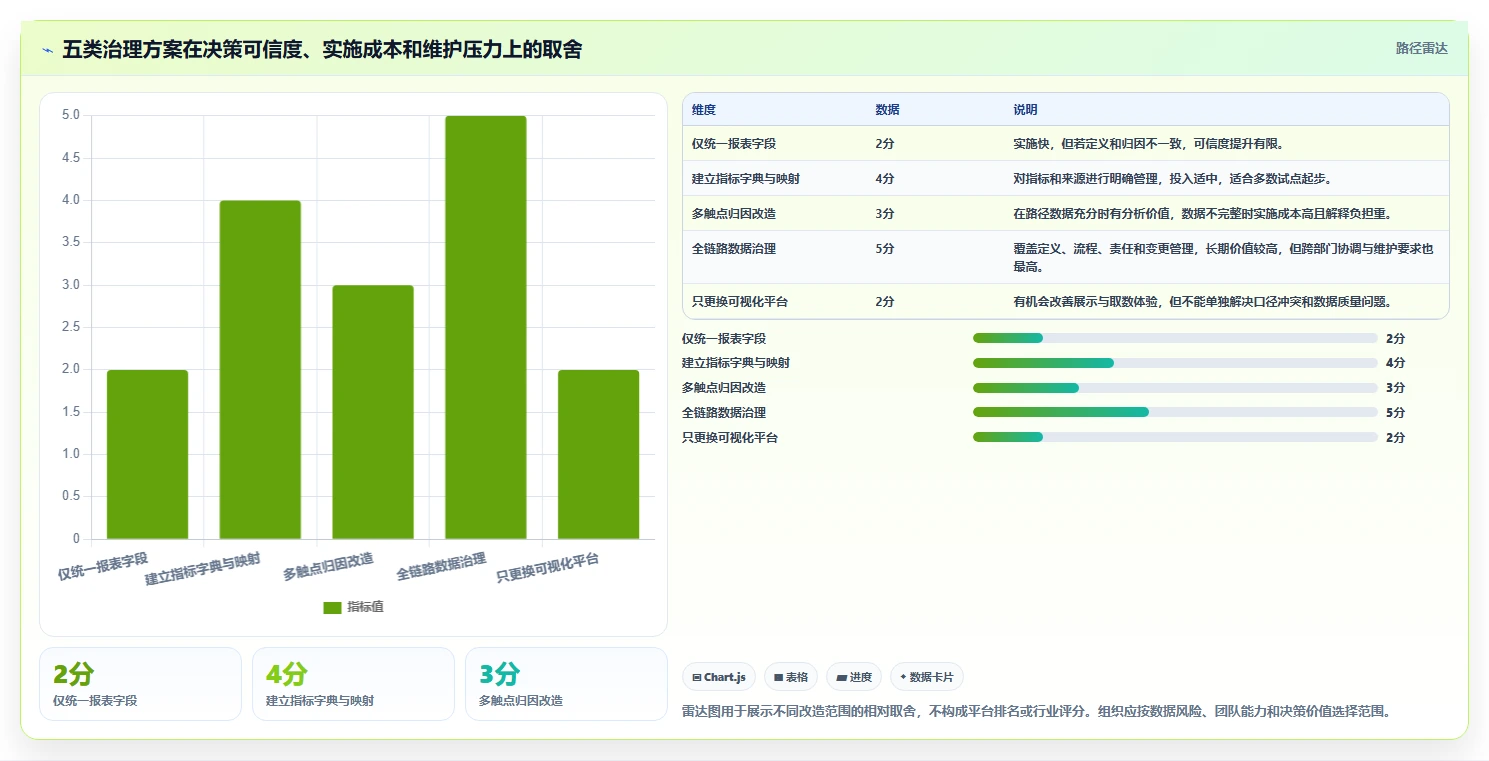Click the 3分 value in the table
1489x761 pixels.
884,214
